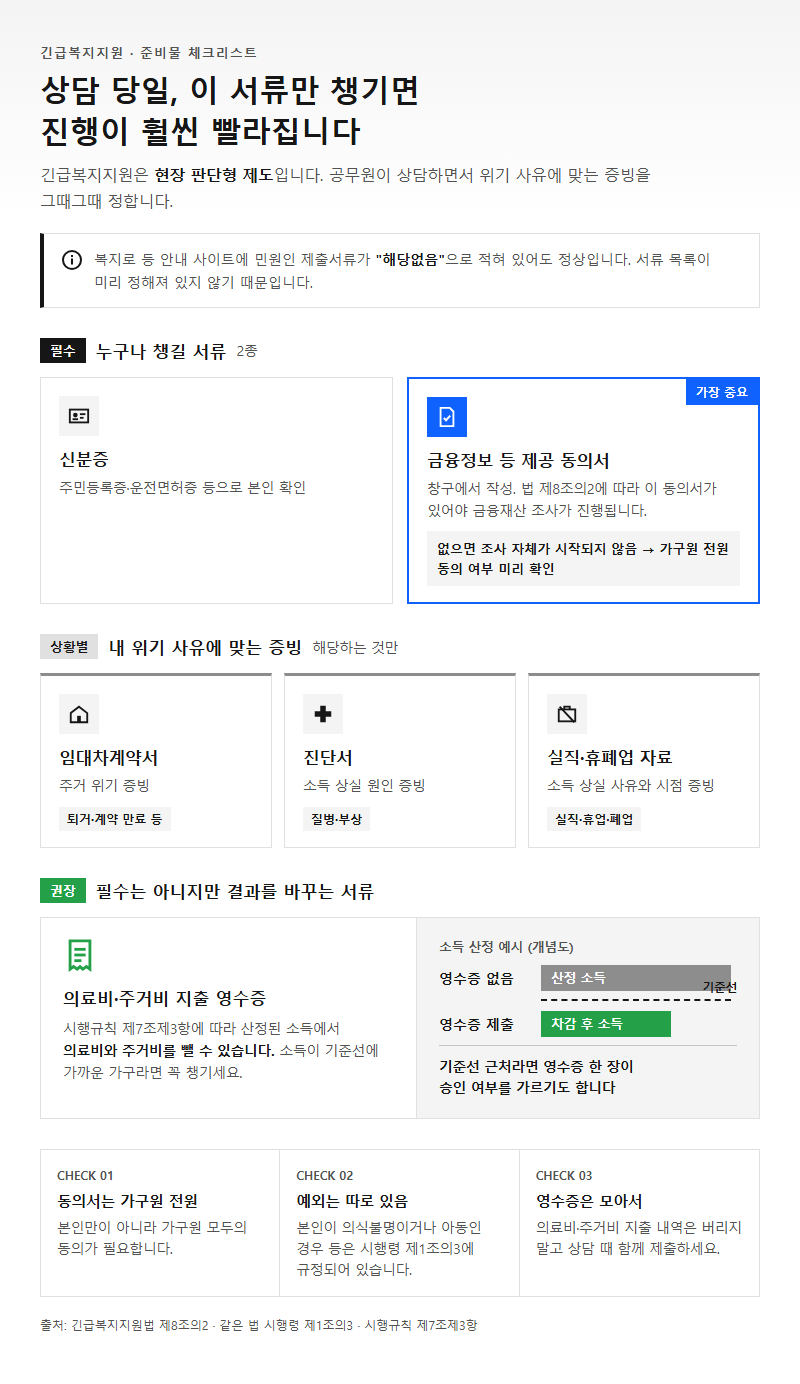Click the green 권장 badge
This screenshot has height=1384, width=800.
pyautogui.click(x=62, y=891)
